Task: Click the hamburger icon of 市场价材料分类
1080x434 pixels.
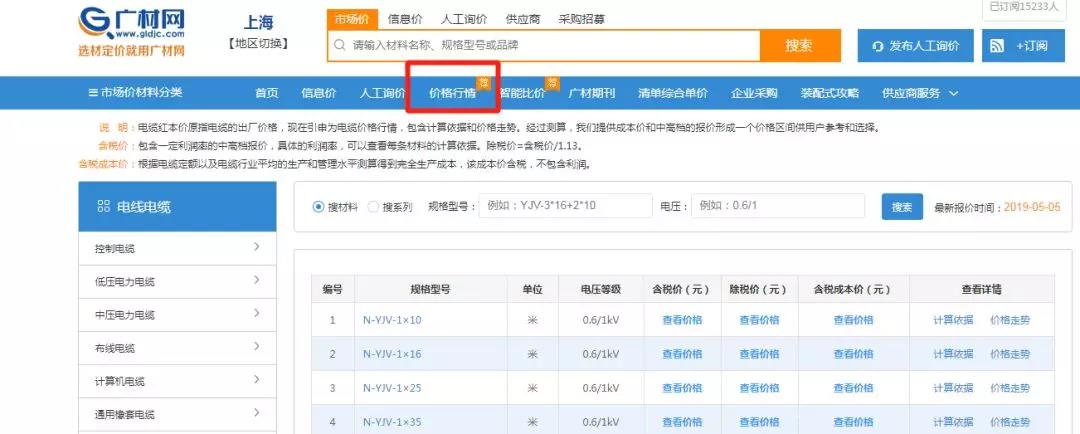Action: (x=93, y=92)
